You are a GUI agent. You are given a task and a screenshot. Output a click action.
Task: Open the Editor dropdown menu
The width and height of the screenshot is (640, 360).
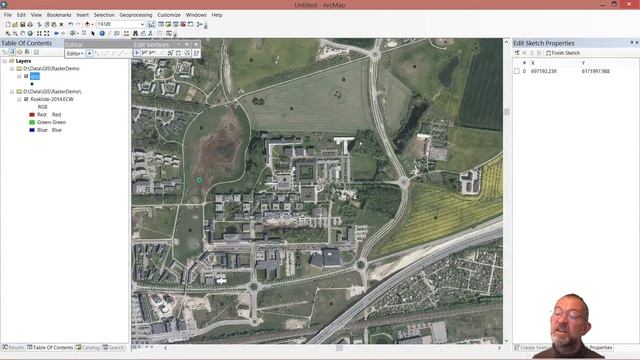click(75, 53)
